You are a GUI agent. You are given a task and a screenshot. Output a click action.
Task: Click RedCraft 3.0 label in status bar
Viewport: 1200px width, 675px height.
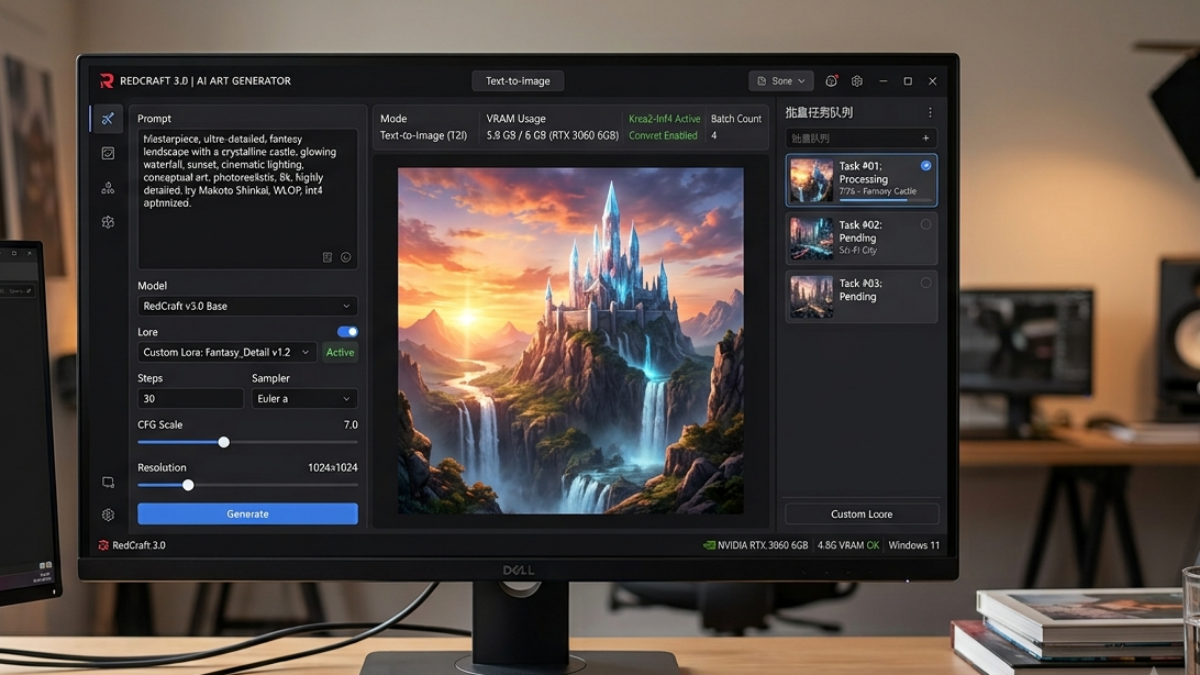(139, 545)
